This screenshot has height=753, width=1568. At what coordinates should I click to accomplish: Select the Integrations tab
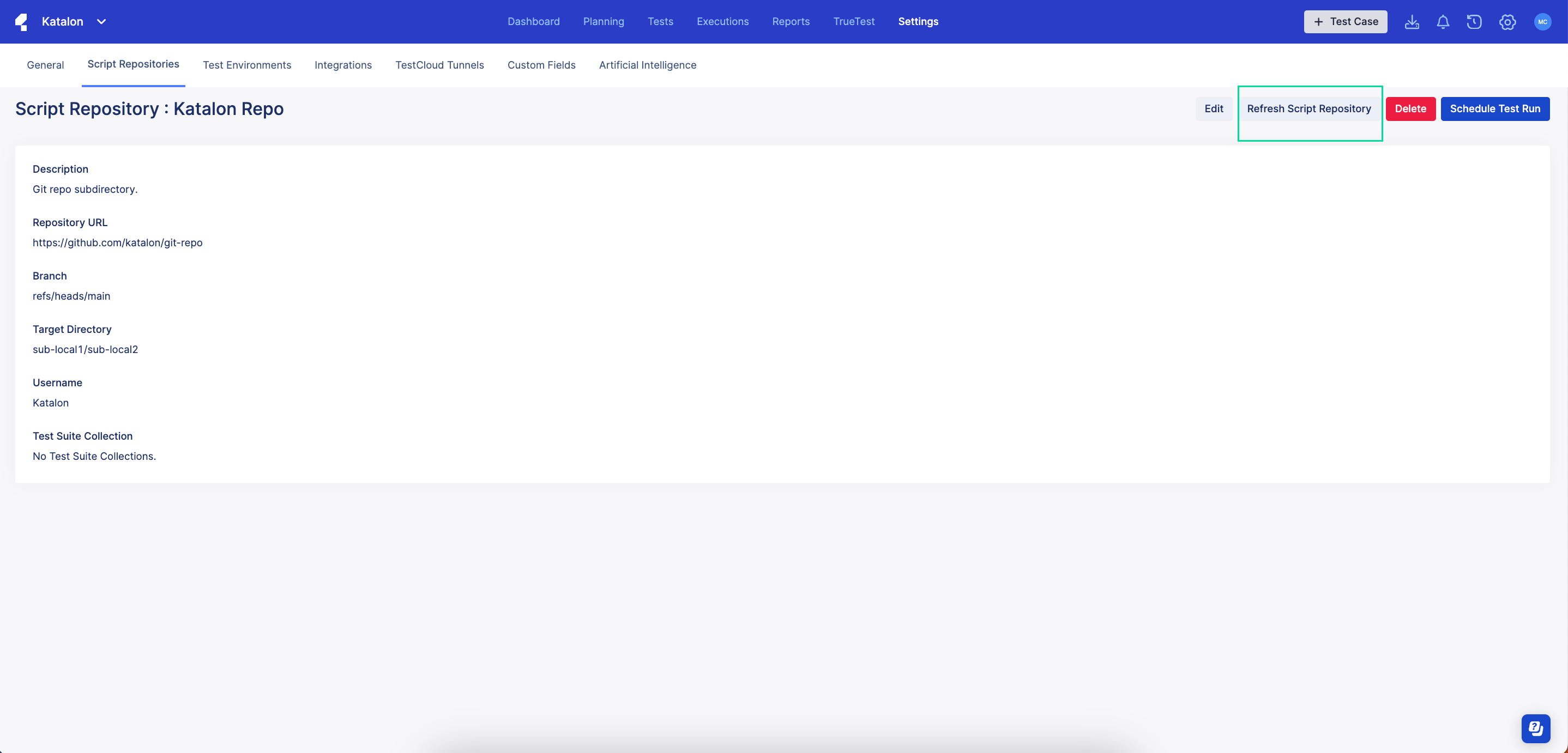point(344,64)
